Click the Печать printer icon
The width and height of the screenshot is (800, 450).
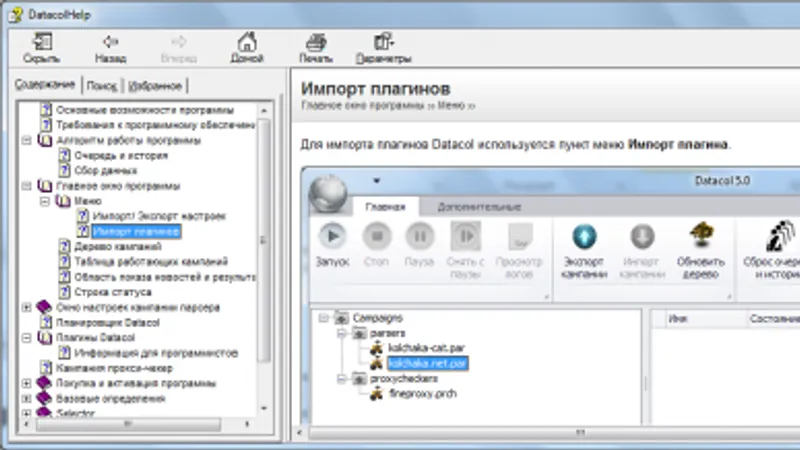click(316, 42)
